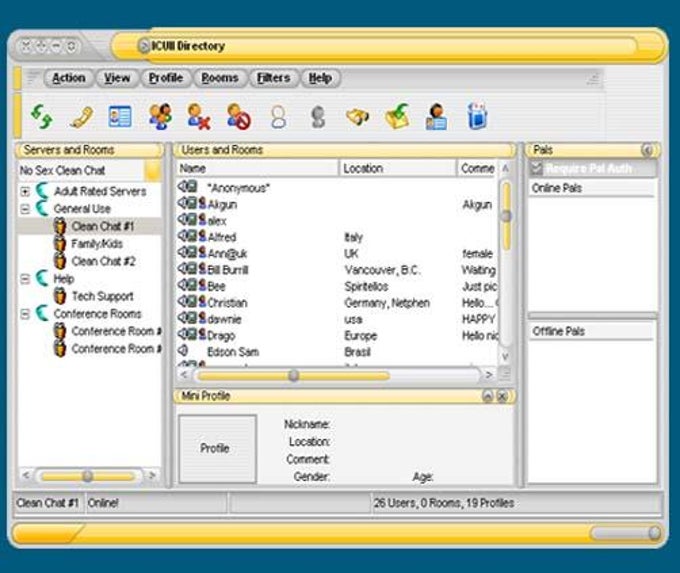Select user alex in the list
The width and height of the screenshot is (680, 573).
coord(217,221)
